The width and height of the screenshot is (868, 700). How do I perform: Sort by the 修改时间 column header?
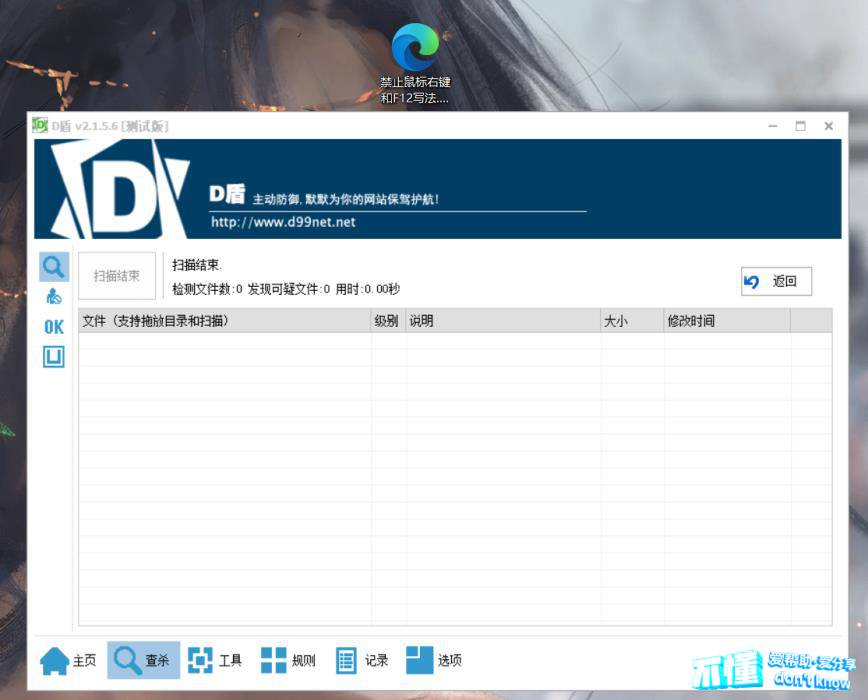(727, 321)
